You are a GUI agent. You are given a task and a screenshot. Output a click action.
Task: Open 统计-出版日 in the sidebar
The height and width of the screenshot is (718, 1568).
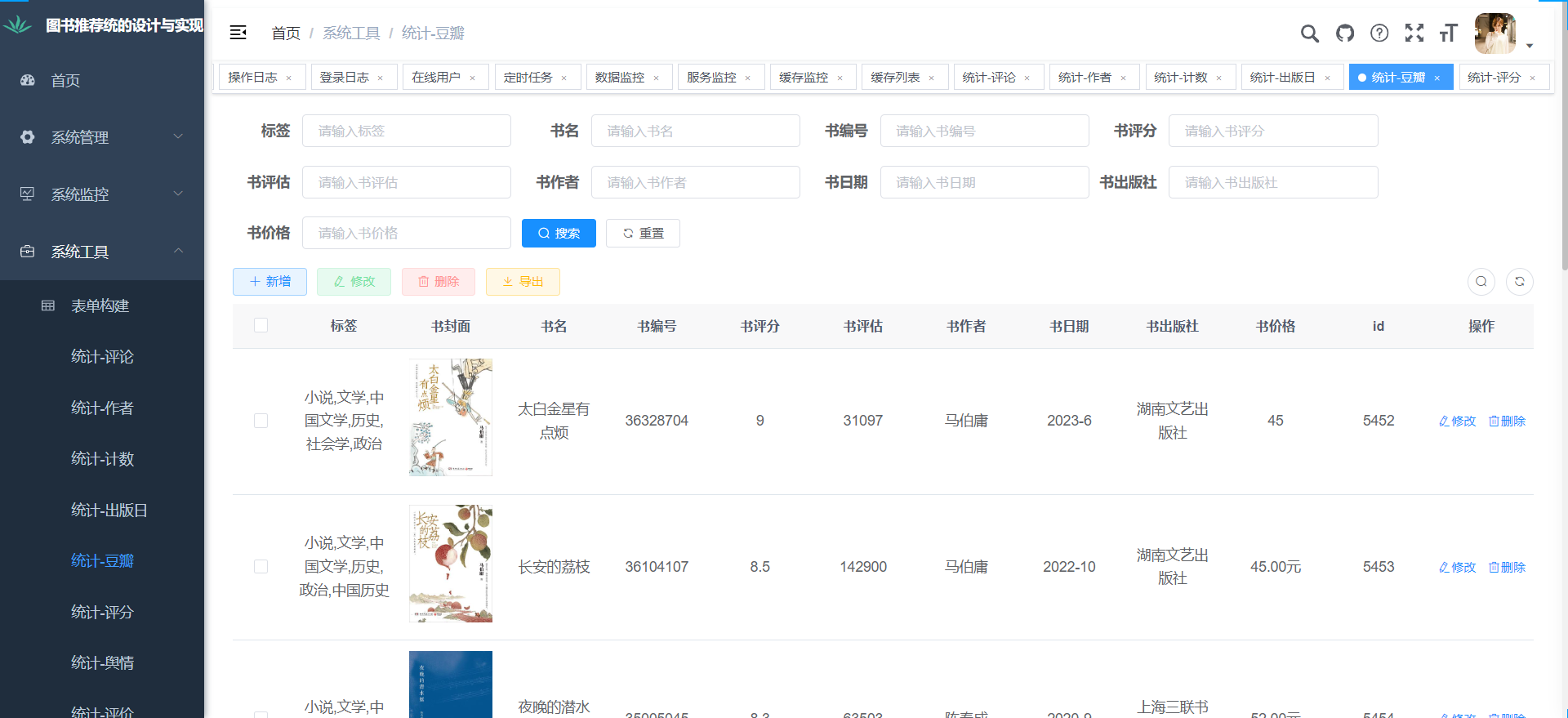(x=102, y=510)
